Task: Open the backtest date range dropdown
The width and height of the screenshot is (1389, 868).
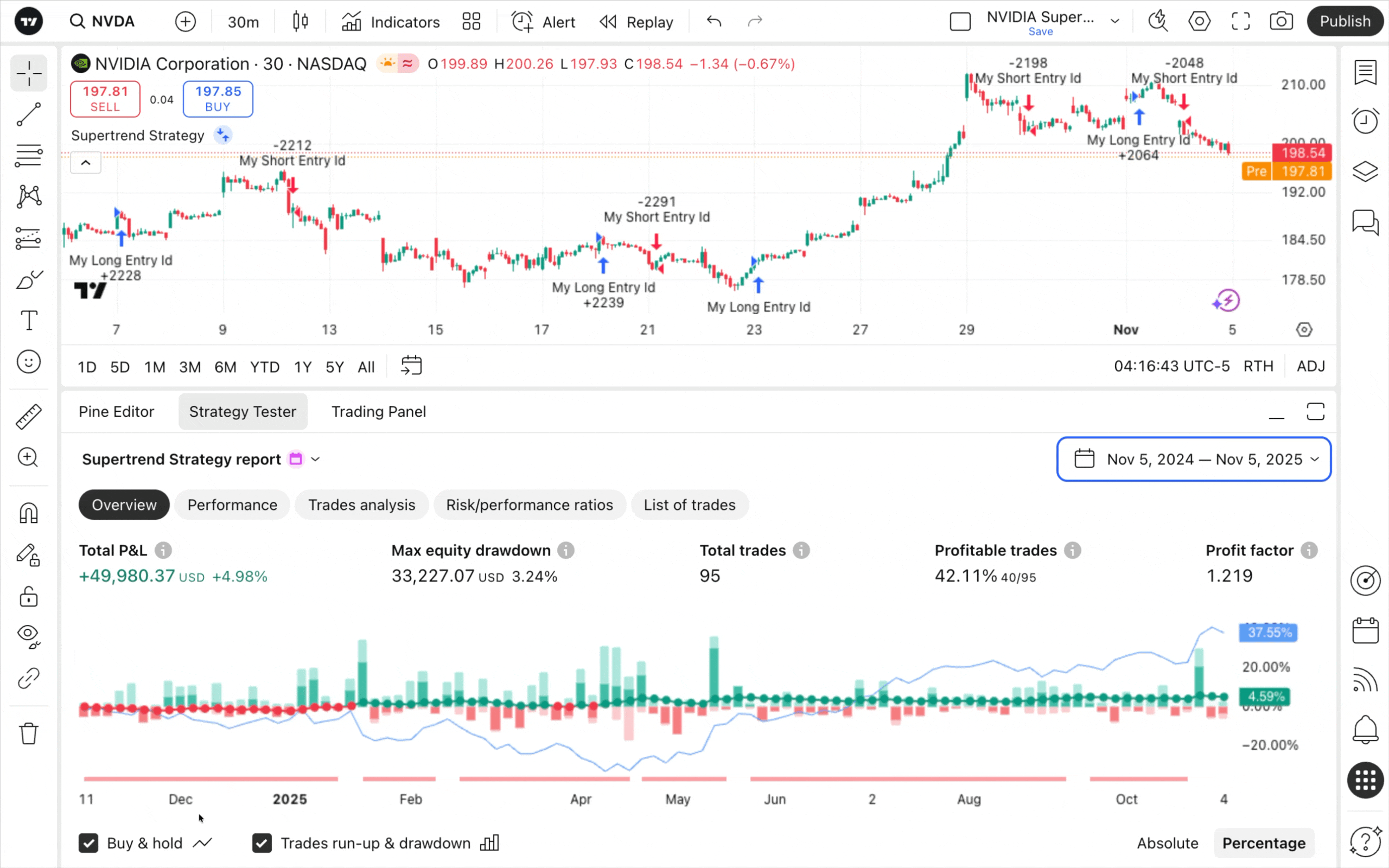Action: tap(1193, 459)
